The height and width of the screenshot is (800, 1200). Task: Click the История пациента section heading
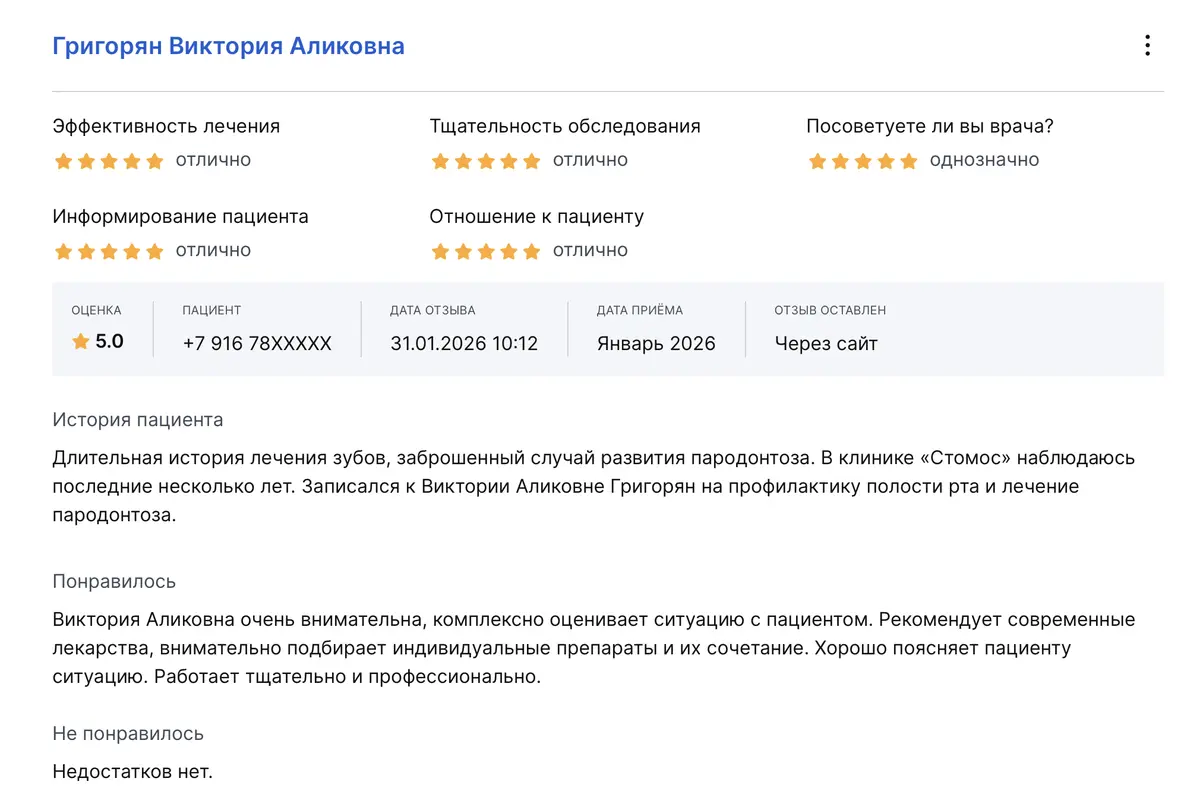click(138, 420)
